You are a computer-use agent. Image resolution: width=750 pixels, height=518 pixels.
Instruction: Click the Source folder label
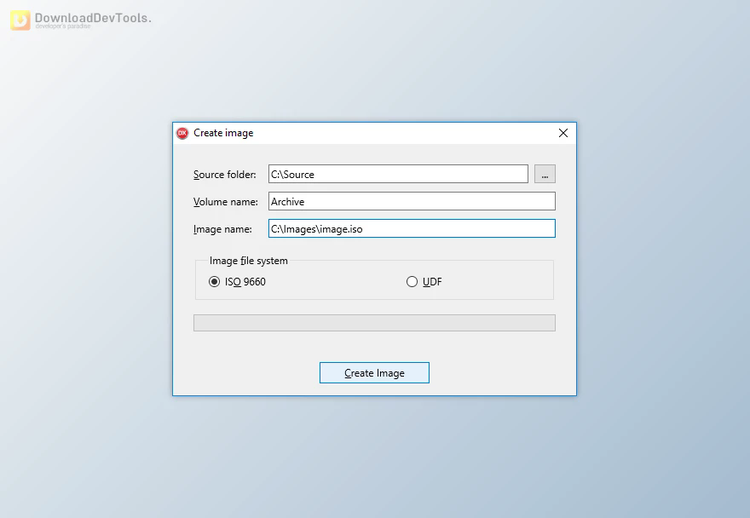224,175
